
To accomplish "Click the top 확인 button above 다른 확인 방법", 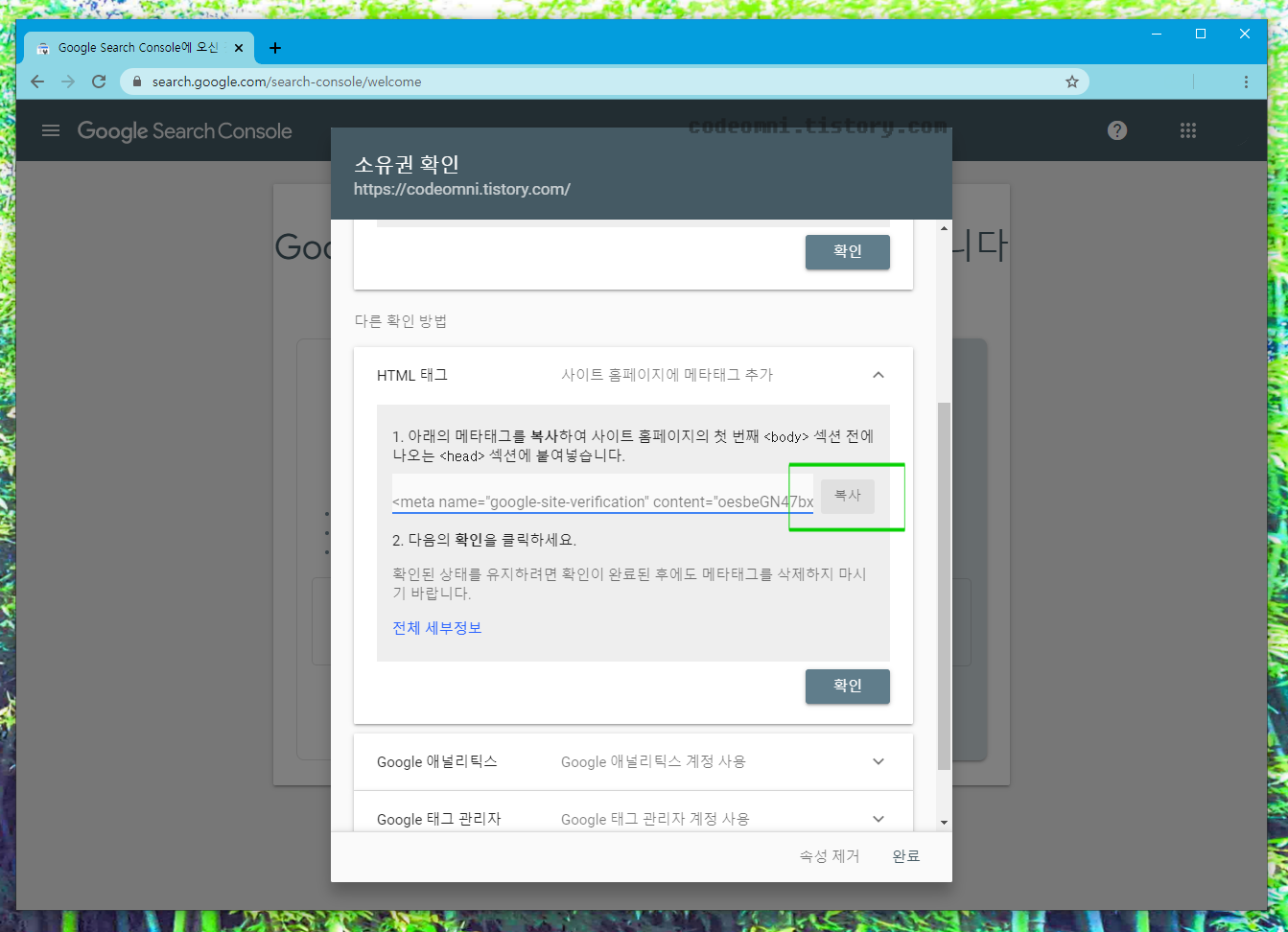I will tap(848, 252).
